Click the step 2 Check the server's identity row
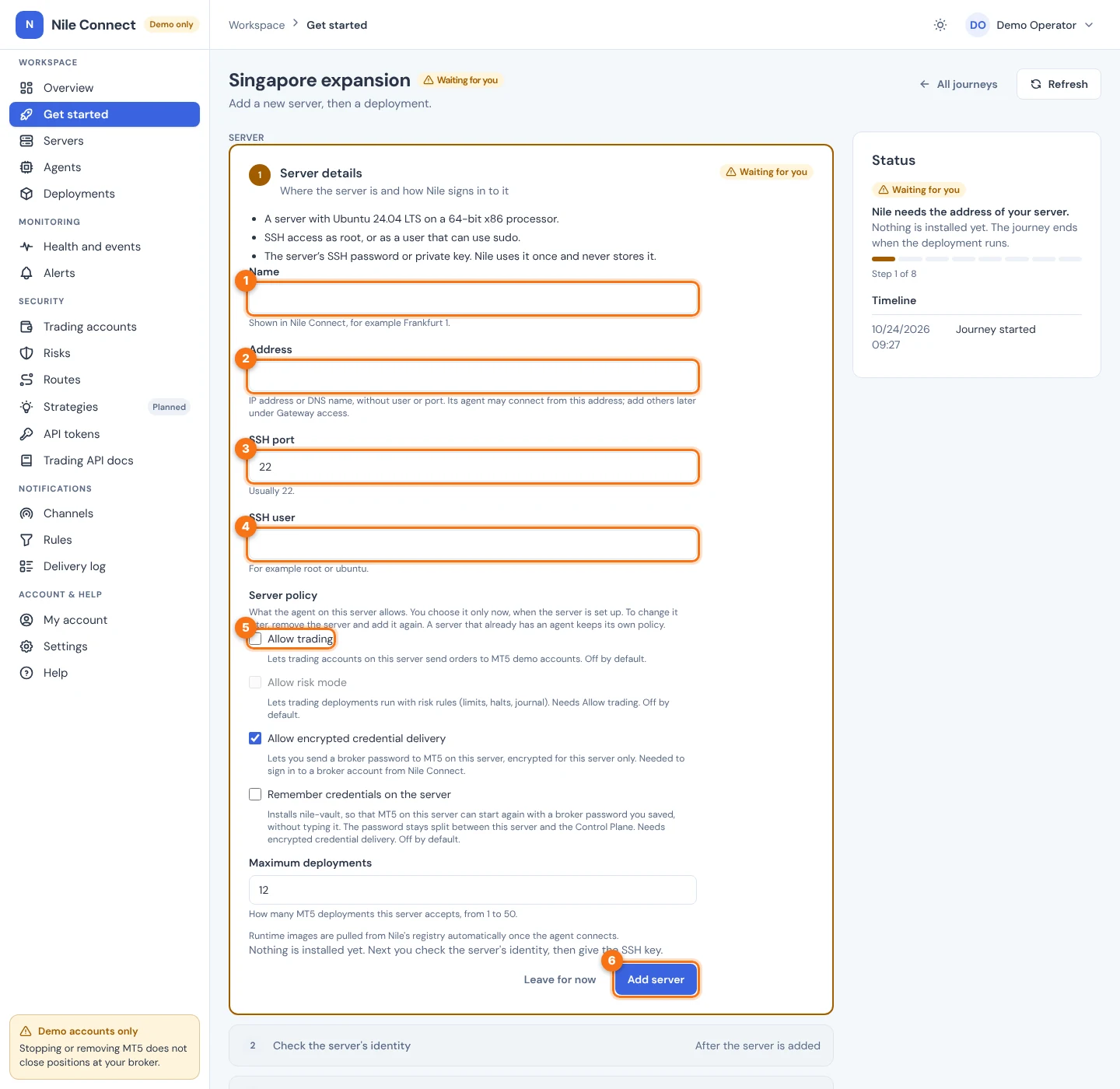 tap(531, 1045)
